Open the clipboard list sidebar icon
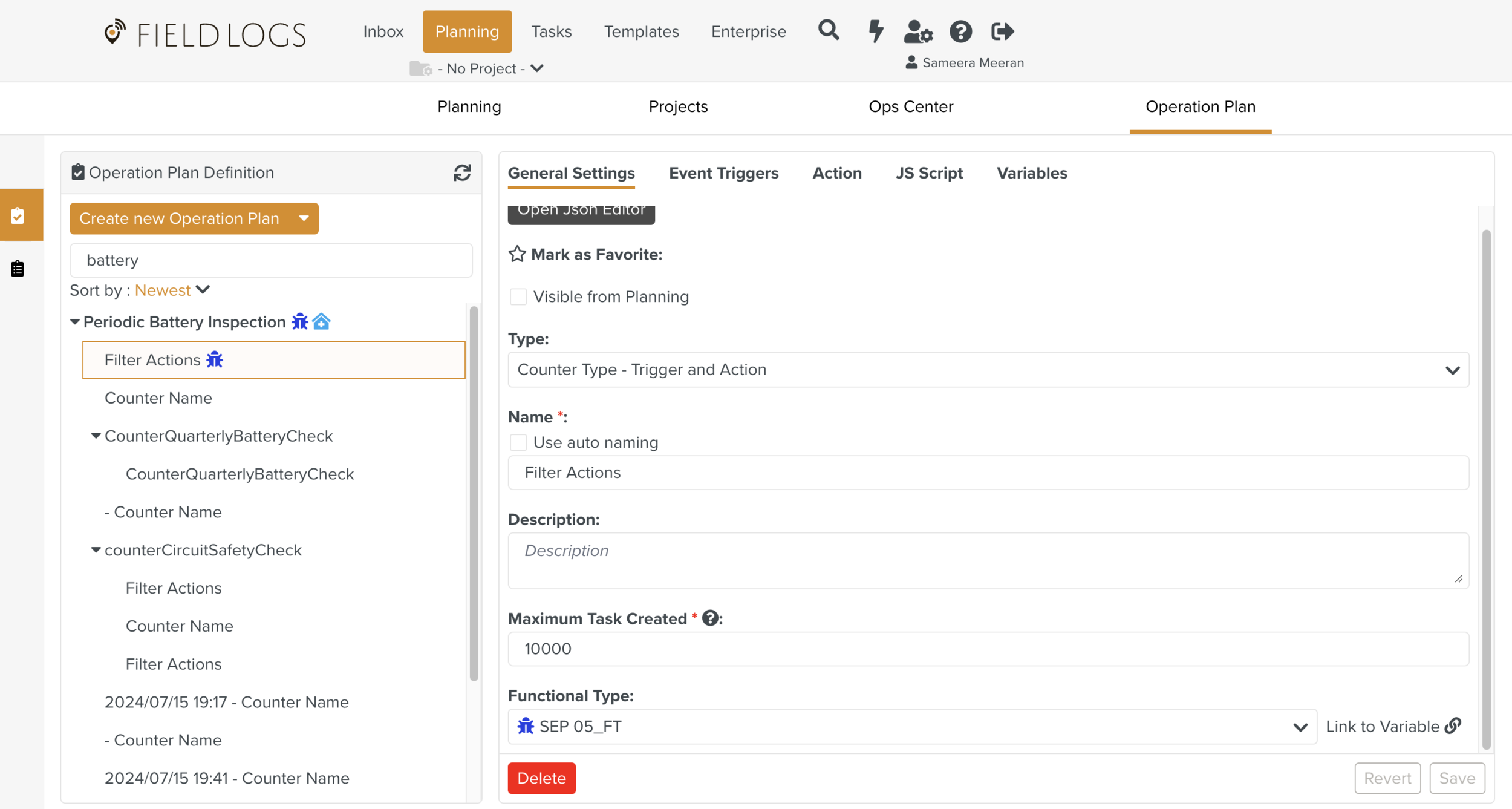Image resolution: width=1512 pixels, height=809 pixels. pyautogui.click(x=18, y=268)
